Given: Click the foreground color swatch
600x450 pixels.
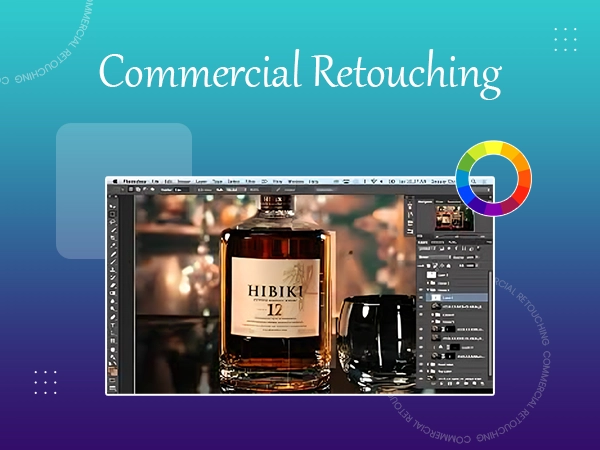Looking at the screenshot, I should tap(112, 370).
